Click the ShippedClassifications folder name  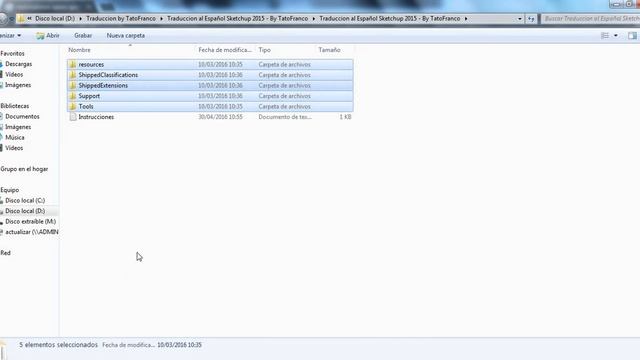click(x=108, y=75)
